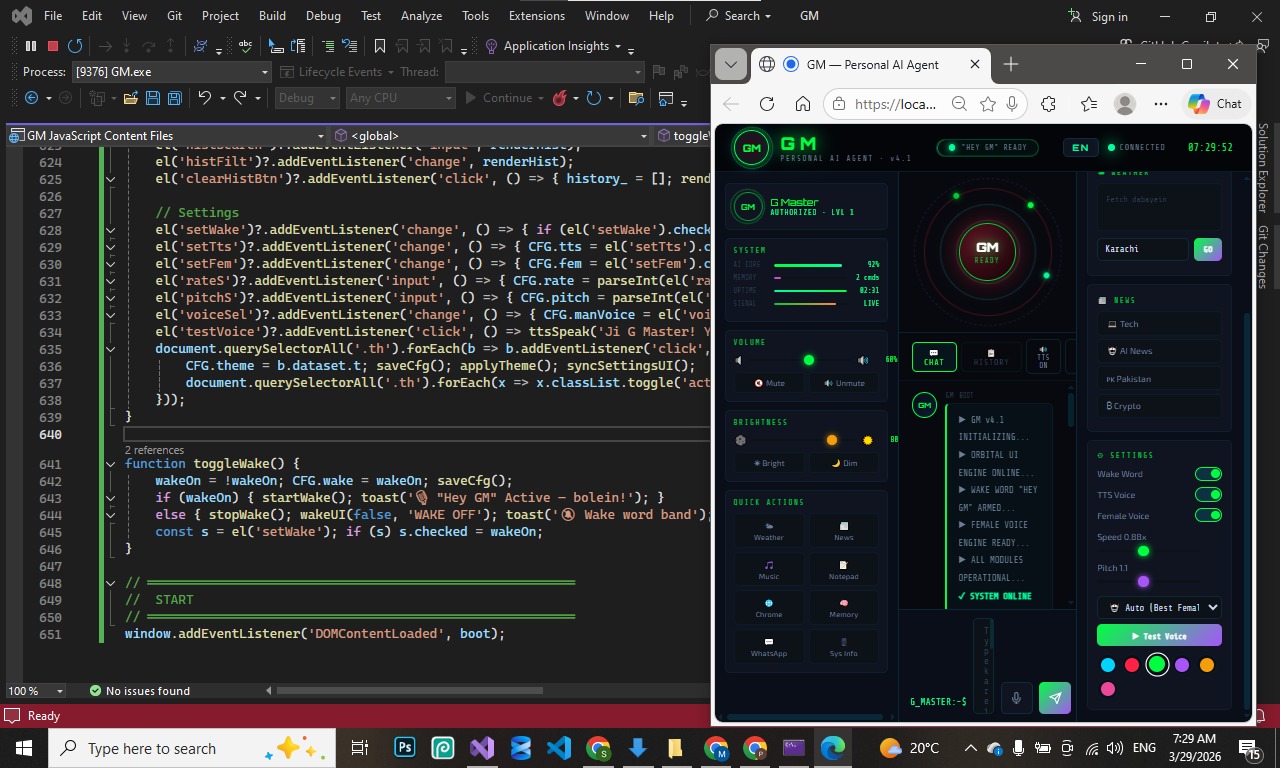Open the Debug menu
The width and height of the screenshot is (1280, 768).
(x=322, y=16)
